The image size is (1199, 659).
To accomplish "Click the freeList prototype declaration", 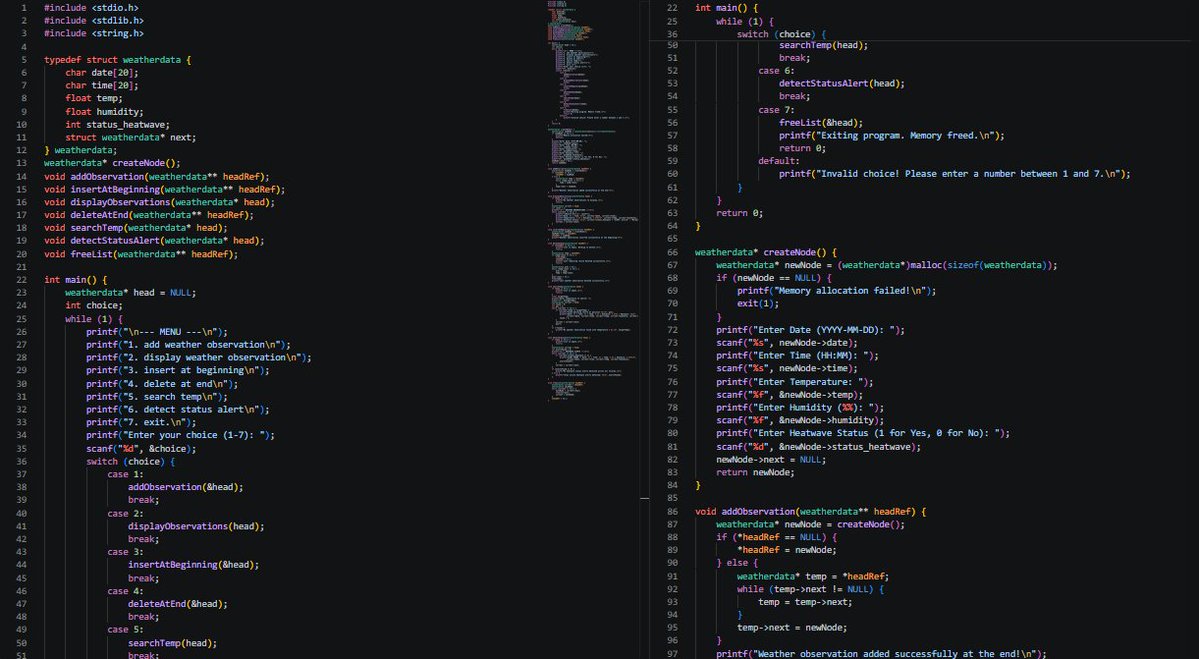I will [x=141, y=255].
